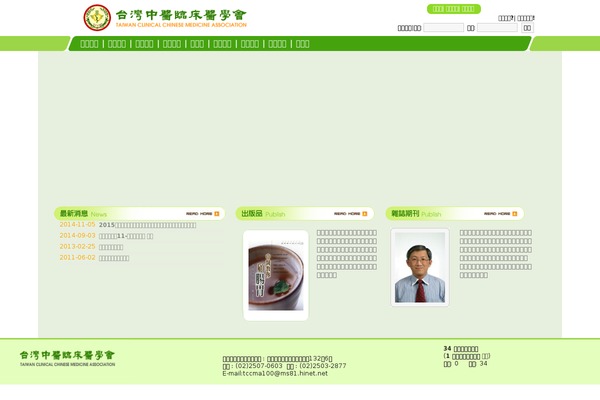The image size is (600, 400).
Task: Open the last item in the green navigation bar
Action: [x=302, y=44]
